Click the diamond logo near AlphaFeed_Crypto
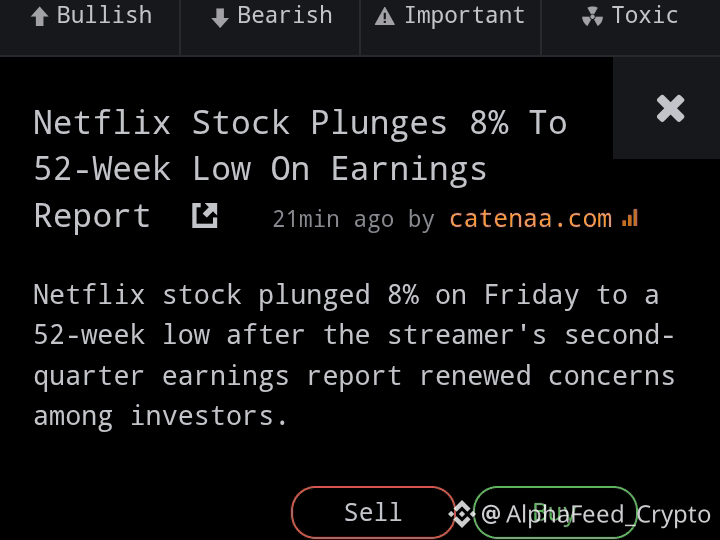This screenshot has width=720, height=540. click(462, 513)
